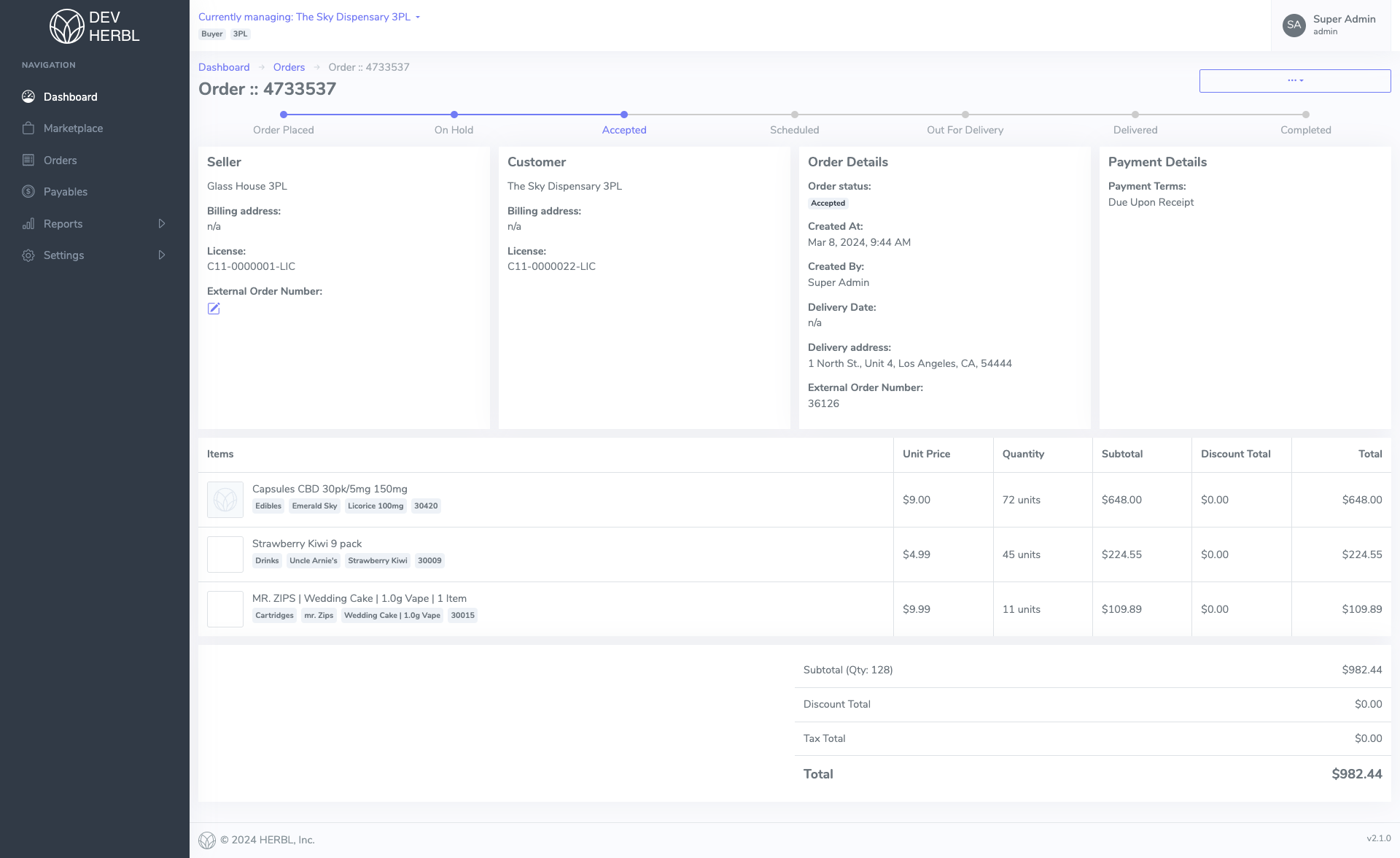Click the Payables dollar icon

click(x=28, y=192)
